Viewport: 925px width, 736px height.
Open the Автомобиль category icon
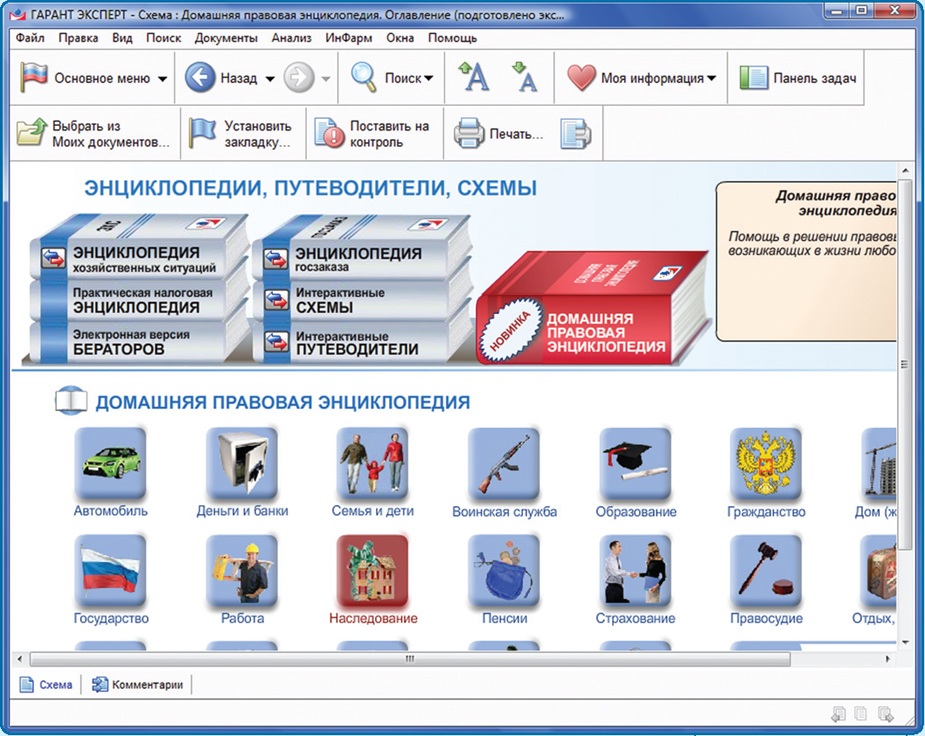110,462
